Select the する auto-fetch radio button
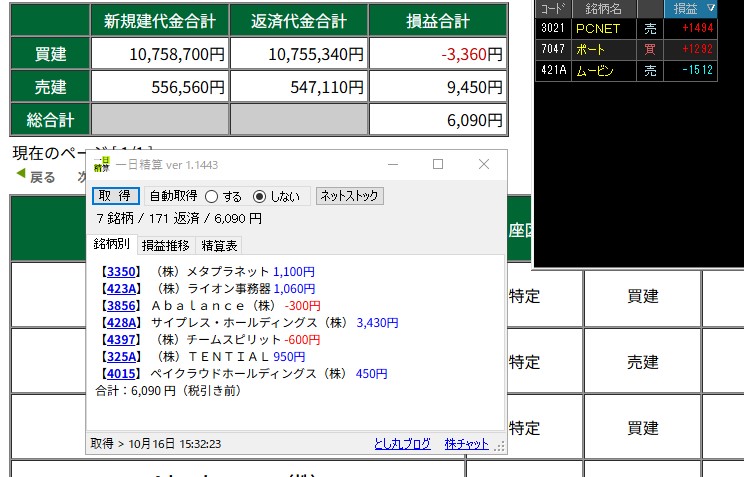Viewport: 744px width, 477px height. [x=212, y=196]
